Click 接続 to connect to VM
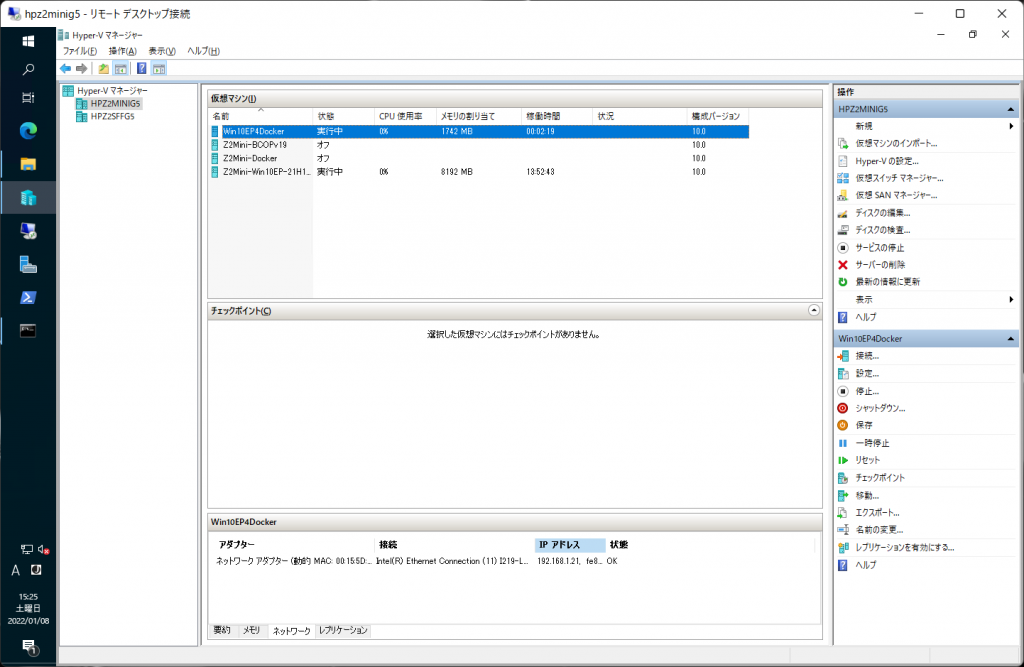The image size is (1024, 667). click(867, 356)
